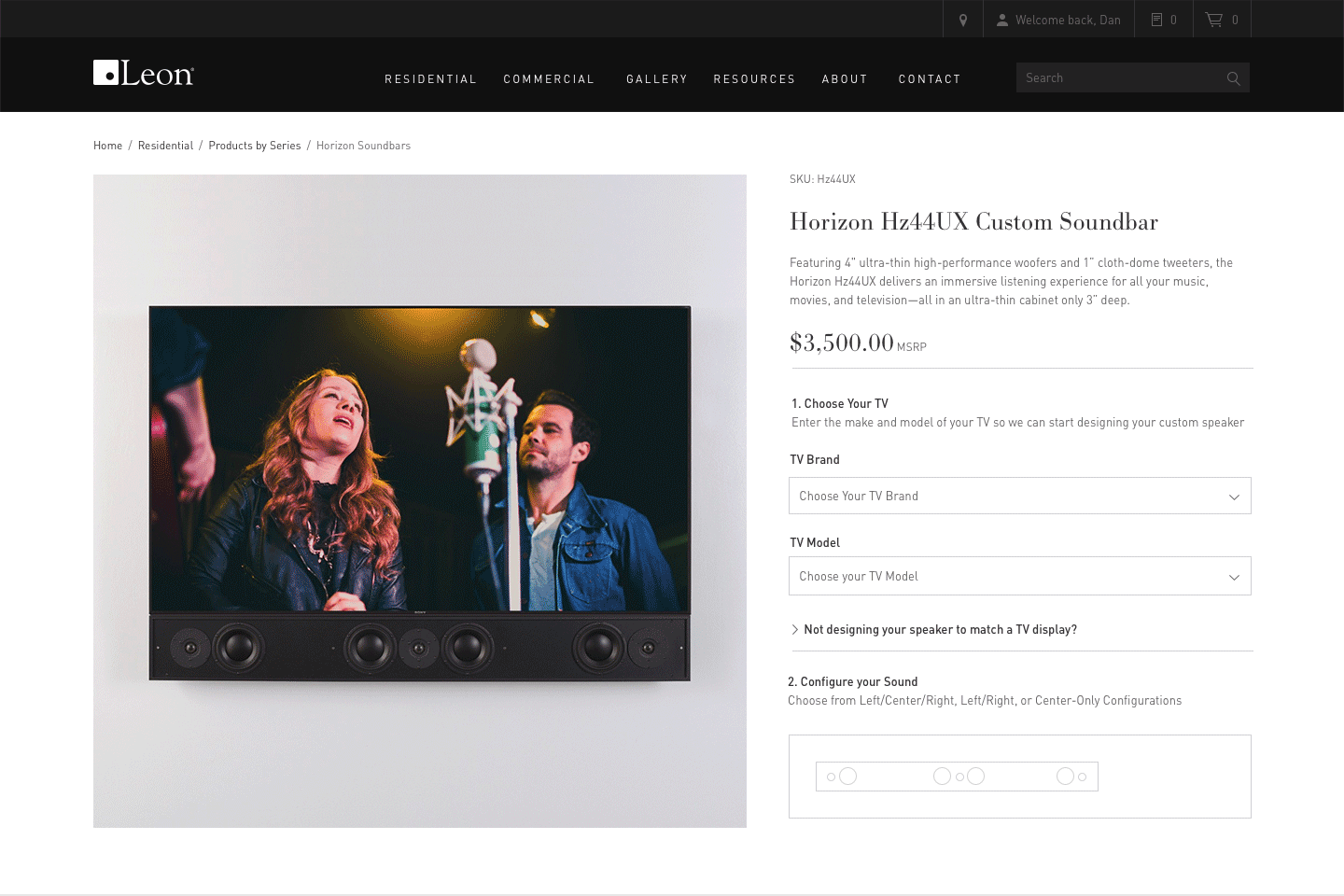This screenshot has height=896, width=1344.
Task: Click the Residential breadcrumb link
Action: click(x=165, y=146)
